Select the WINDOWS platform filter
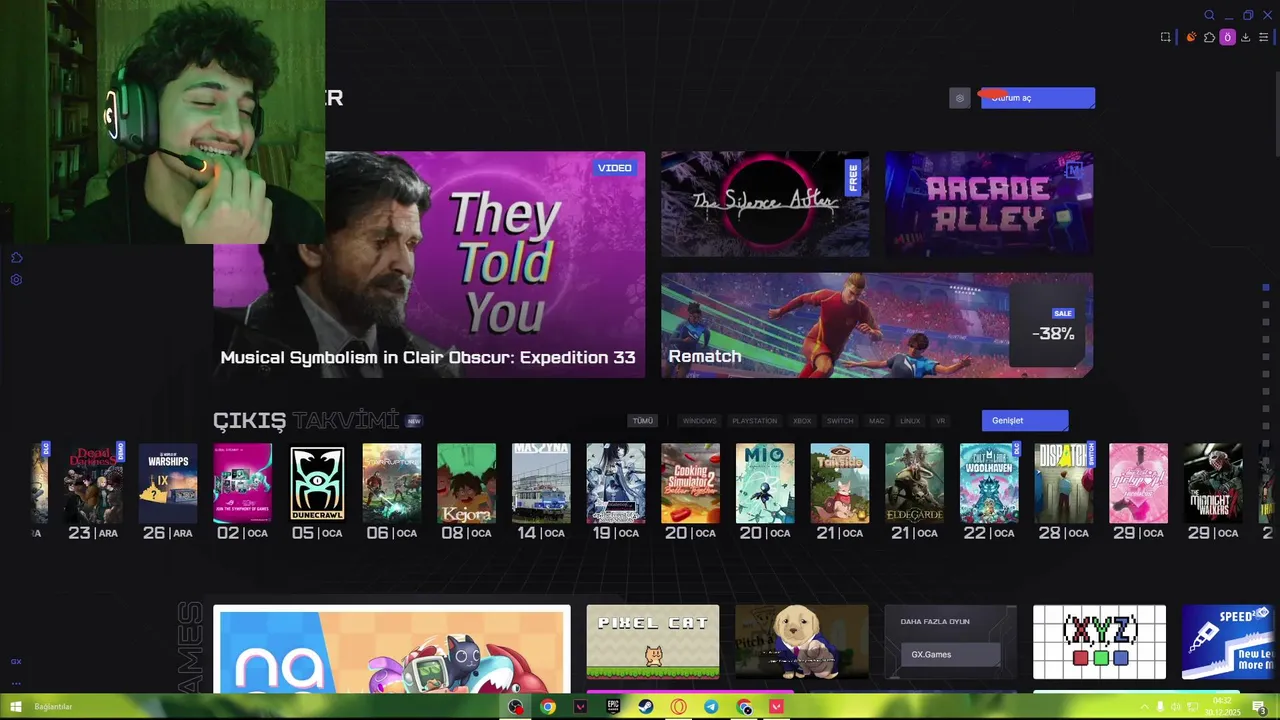 (x=699, y=421)
